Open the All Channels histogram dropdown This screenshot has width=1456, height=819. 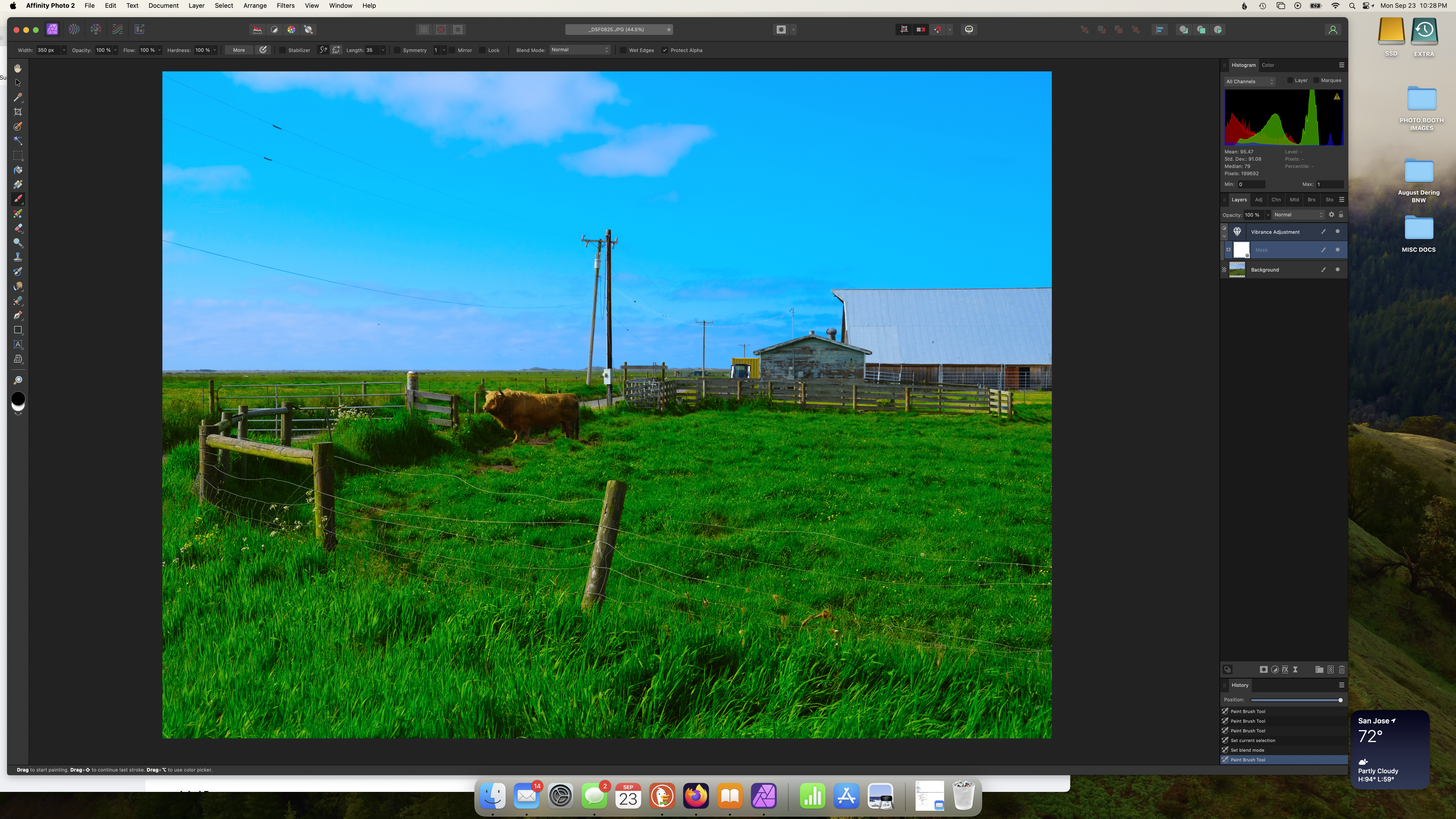click(1250, 81)
